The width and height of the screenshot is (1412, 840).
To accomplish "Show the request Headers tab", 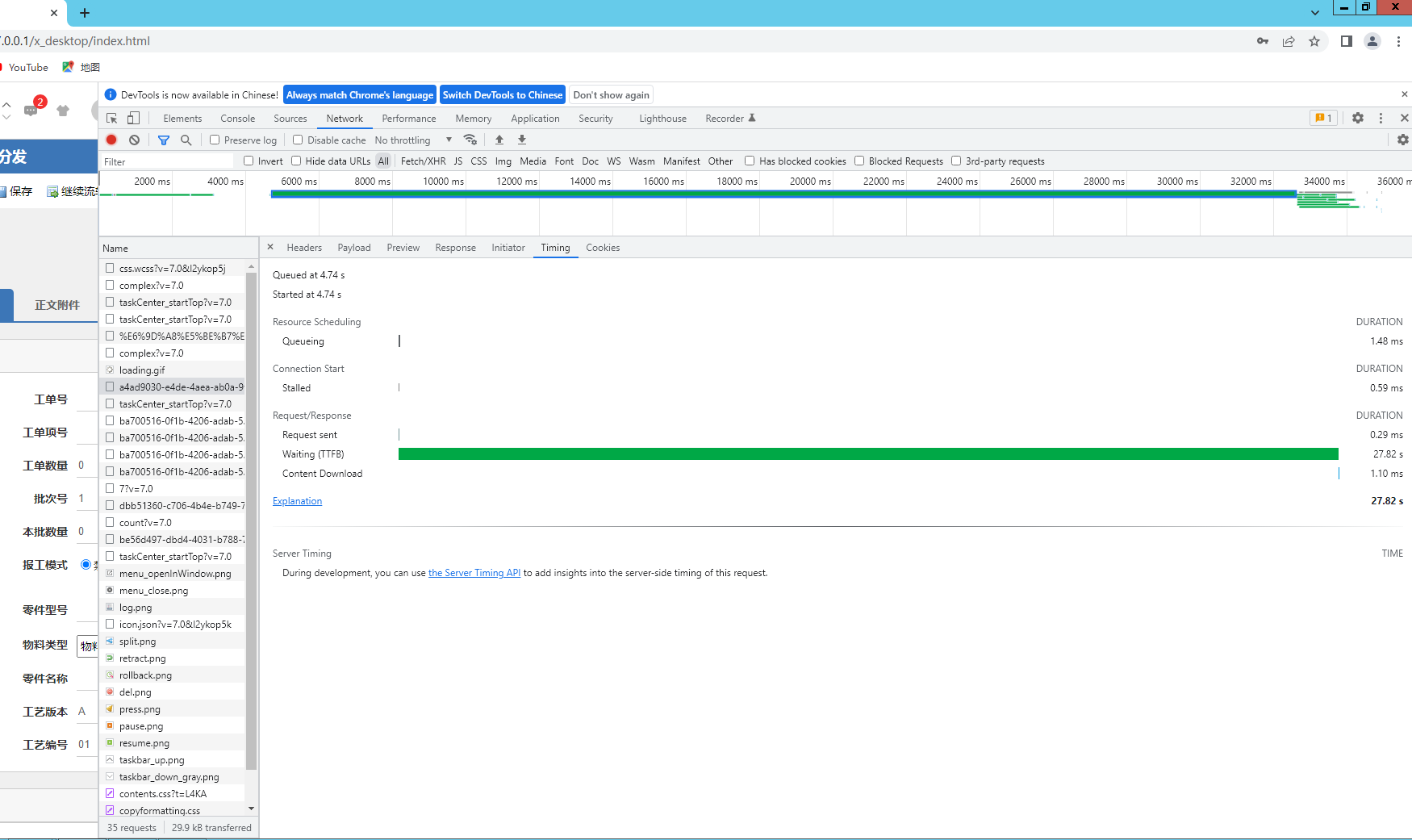I will click(304, 247).
